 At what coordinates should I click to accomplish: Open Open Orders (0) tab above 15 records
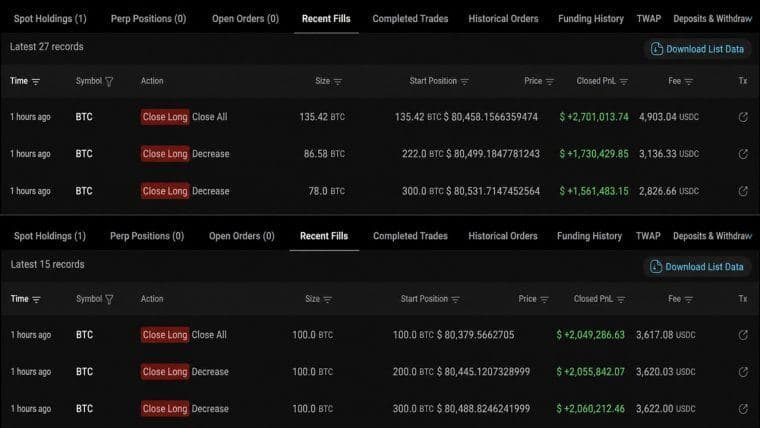tap(242, 236)
